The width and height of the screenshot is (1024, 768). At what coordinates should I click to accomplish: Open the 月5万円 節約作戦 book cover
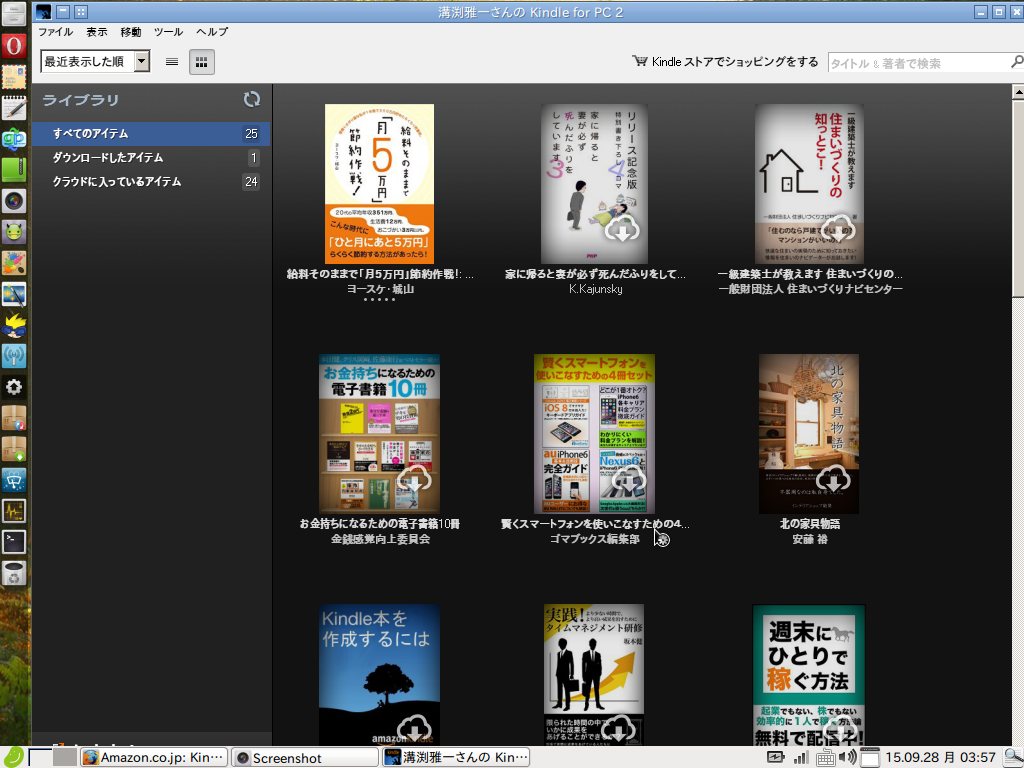[379, 184]
